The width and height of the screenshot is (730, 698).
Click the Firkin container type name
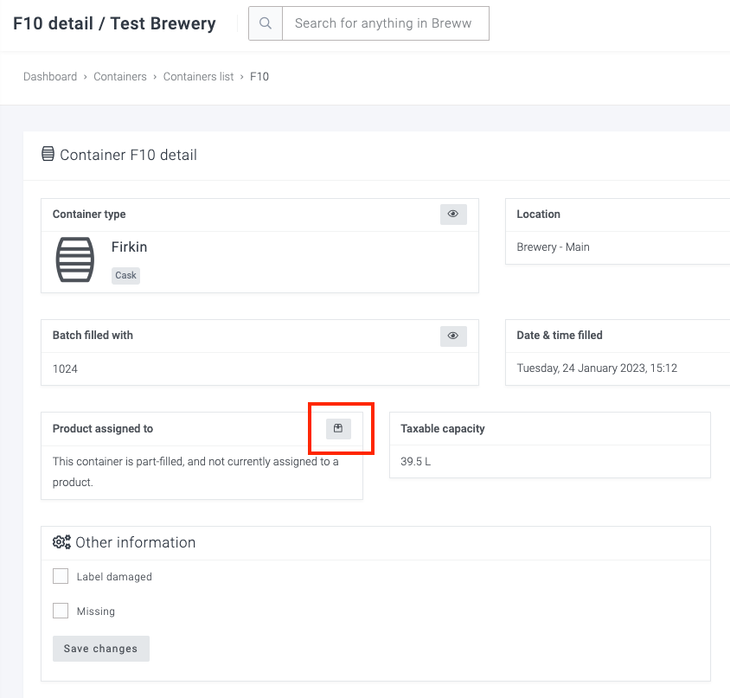pos(129,247)
